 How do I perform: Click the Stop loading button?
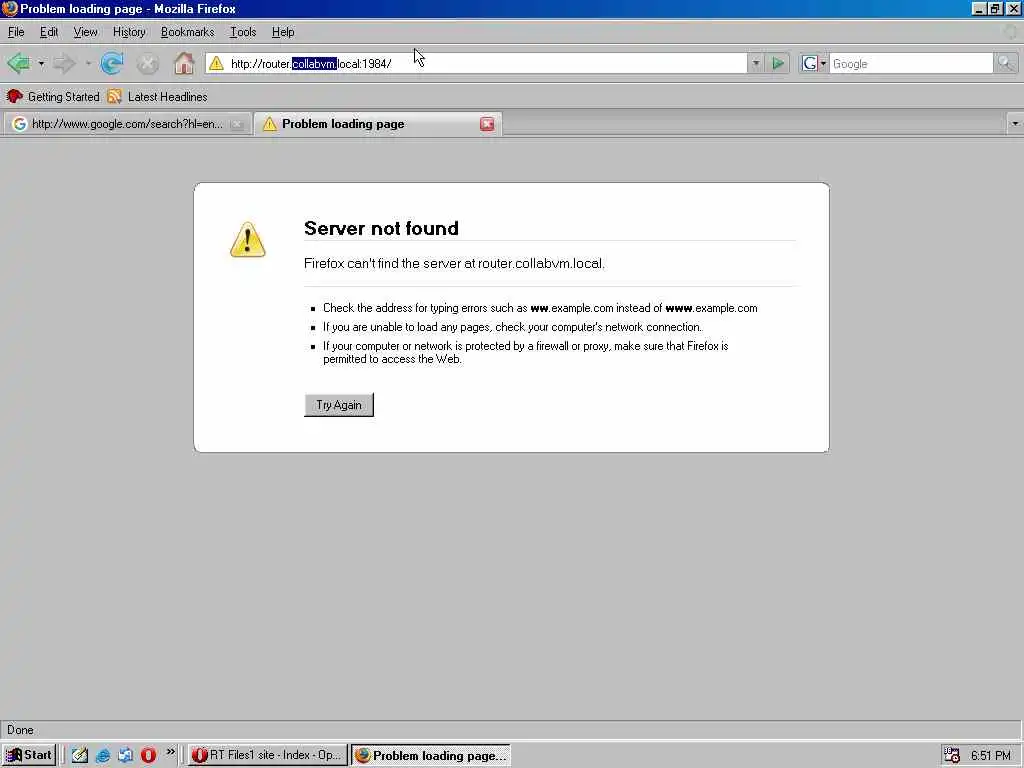pyautogui.click(x=148, y=63)
